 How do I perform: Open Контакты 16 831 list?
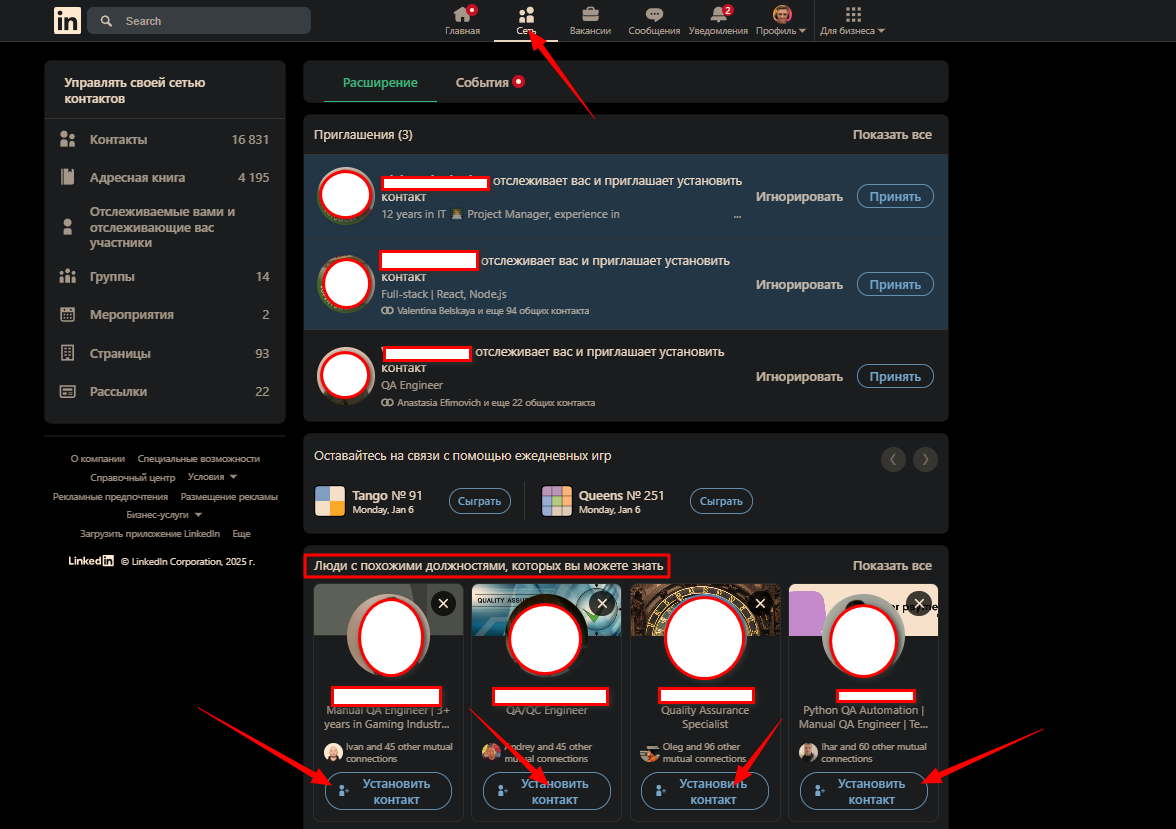(165, 140)
